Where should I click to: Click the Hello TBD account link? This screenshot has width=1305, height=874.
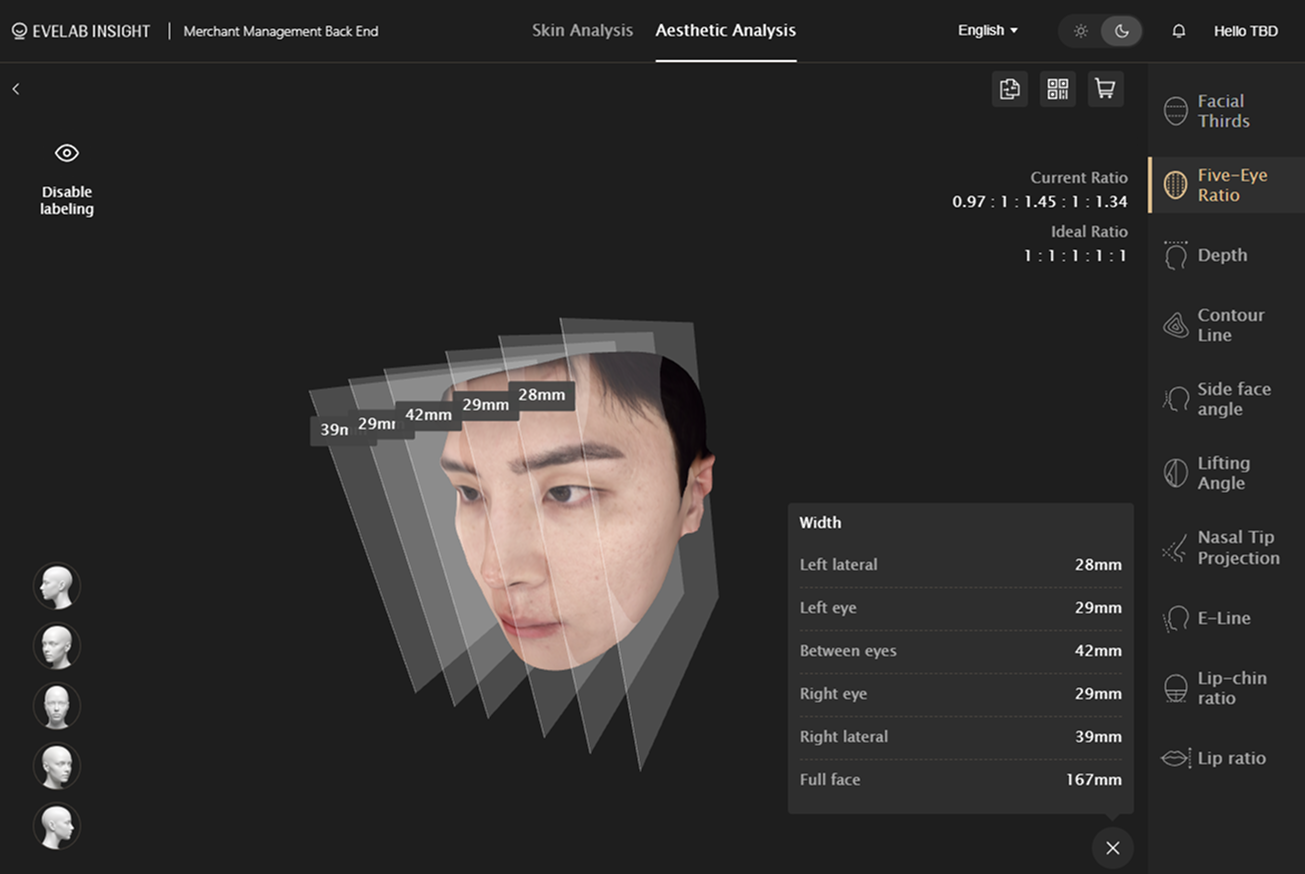point(1246,31)
